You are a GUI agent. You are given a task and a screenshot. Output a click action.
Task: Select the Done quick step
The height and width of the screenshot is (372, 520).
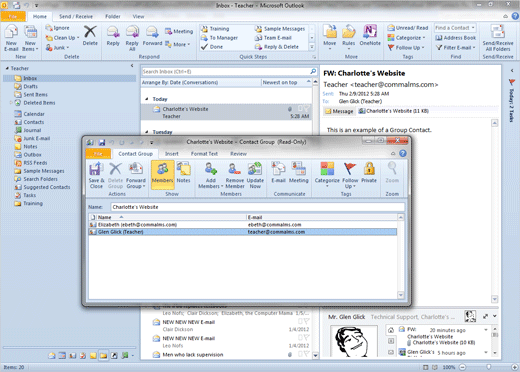pos(212,47)
